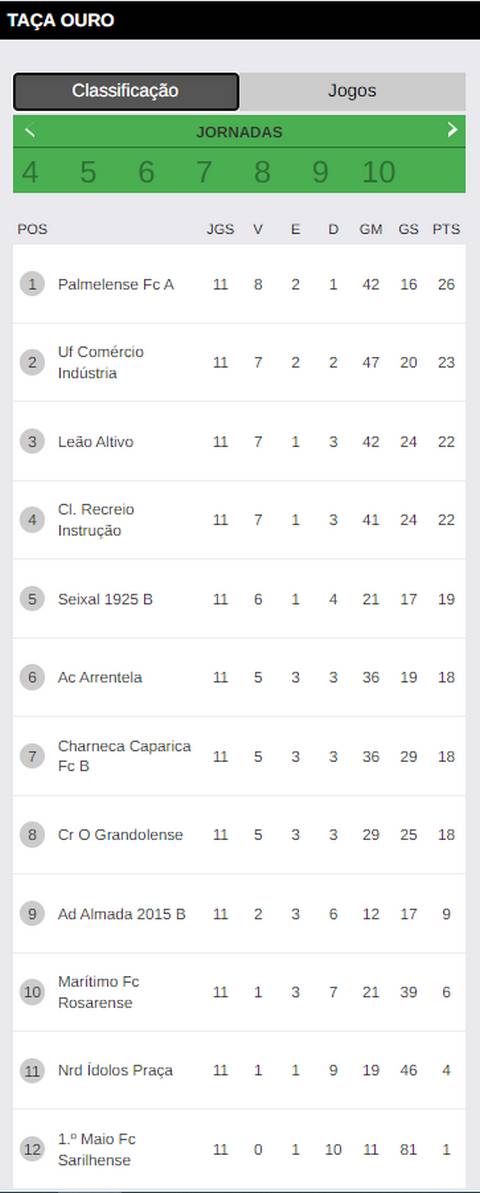Click the PTS column header

(x=447, y=229)
